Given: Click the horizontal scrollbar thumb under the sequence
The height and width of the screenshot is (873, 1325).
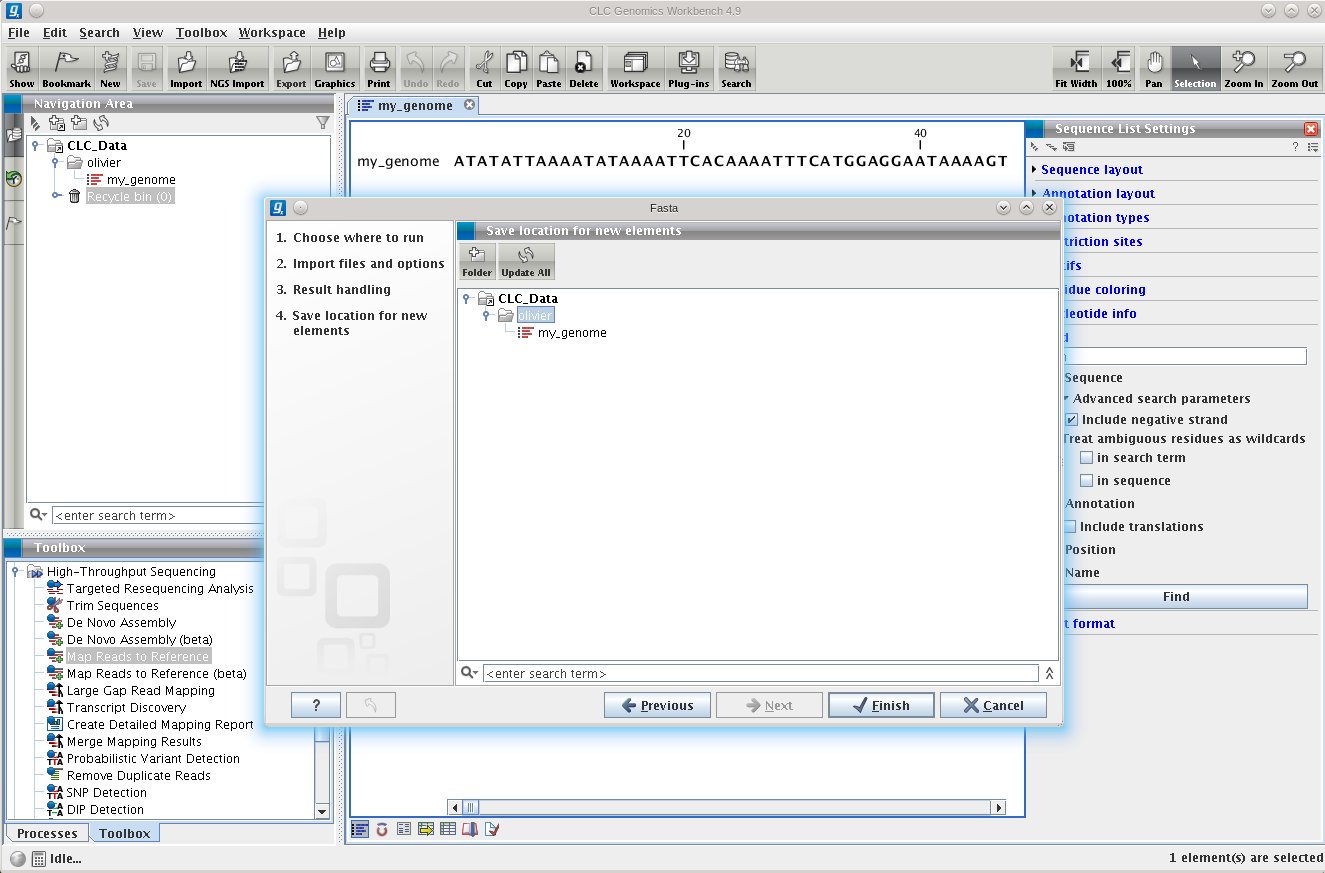Looking at the screenshot, I should click(x=470, y=807).
